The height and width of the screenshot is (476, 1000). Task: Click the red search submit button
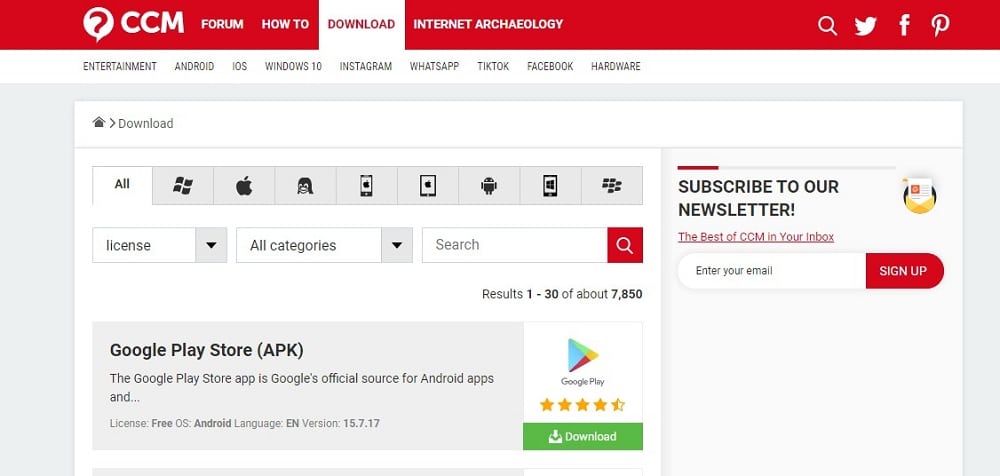coord(625,245)
